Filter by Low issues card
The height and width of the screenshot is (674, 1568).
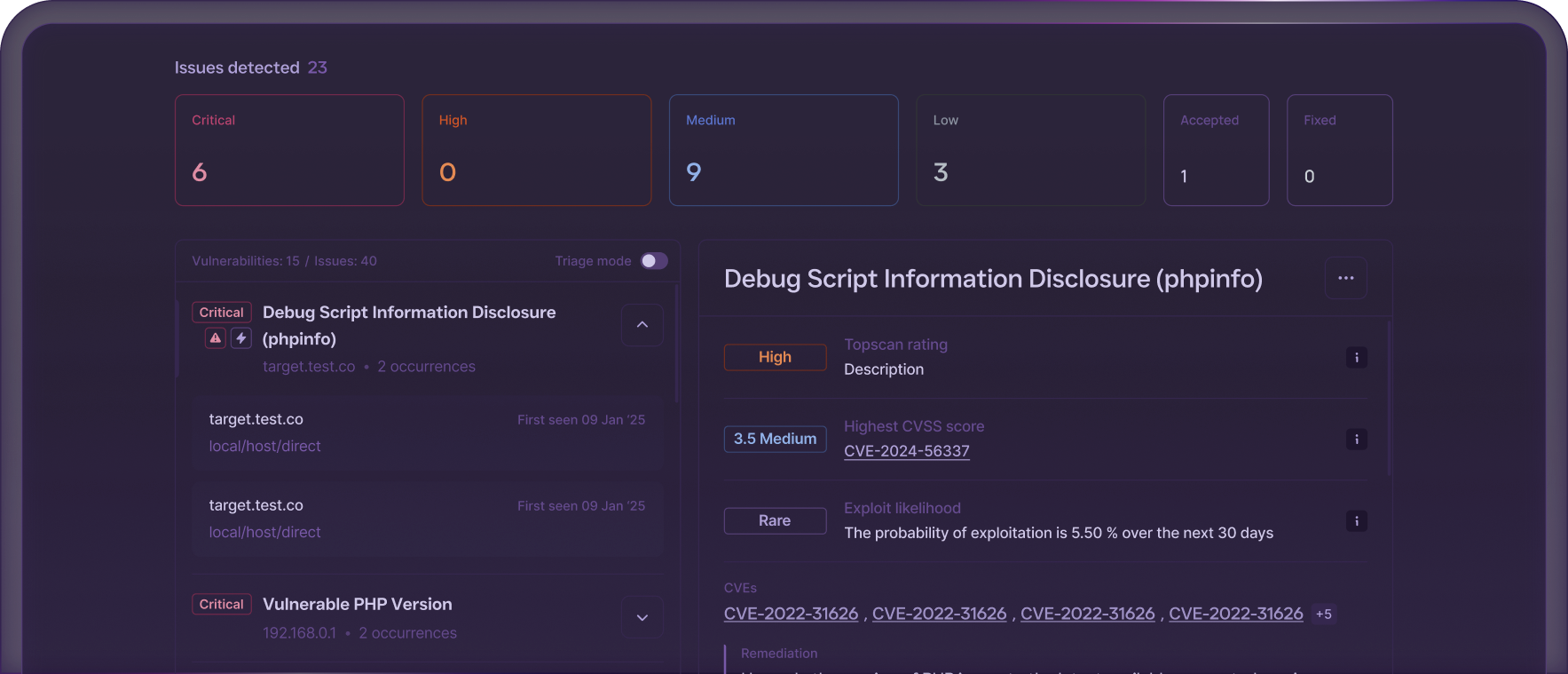(1031, 150)
